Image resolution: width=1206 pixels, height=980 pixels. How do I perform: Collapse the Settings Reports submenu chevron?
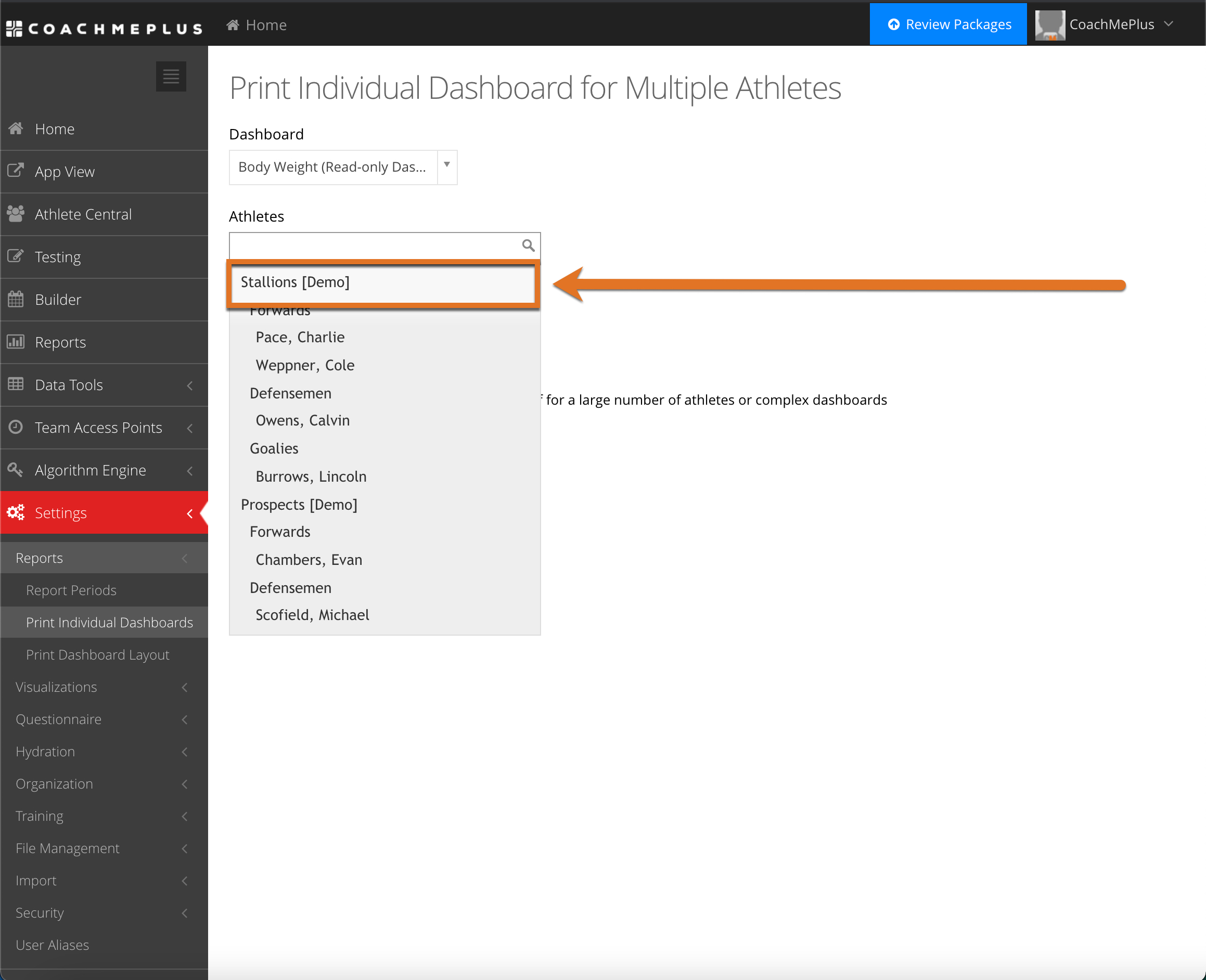tap(185, 558)
